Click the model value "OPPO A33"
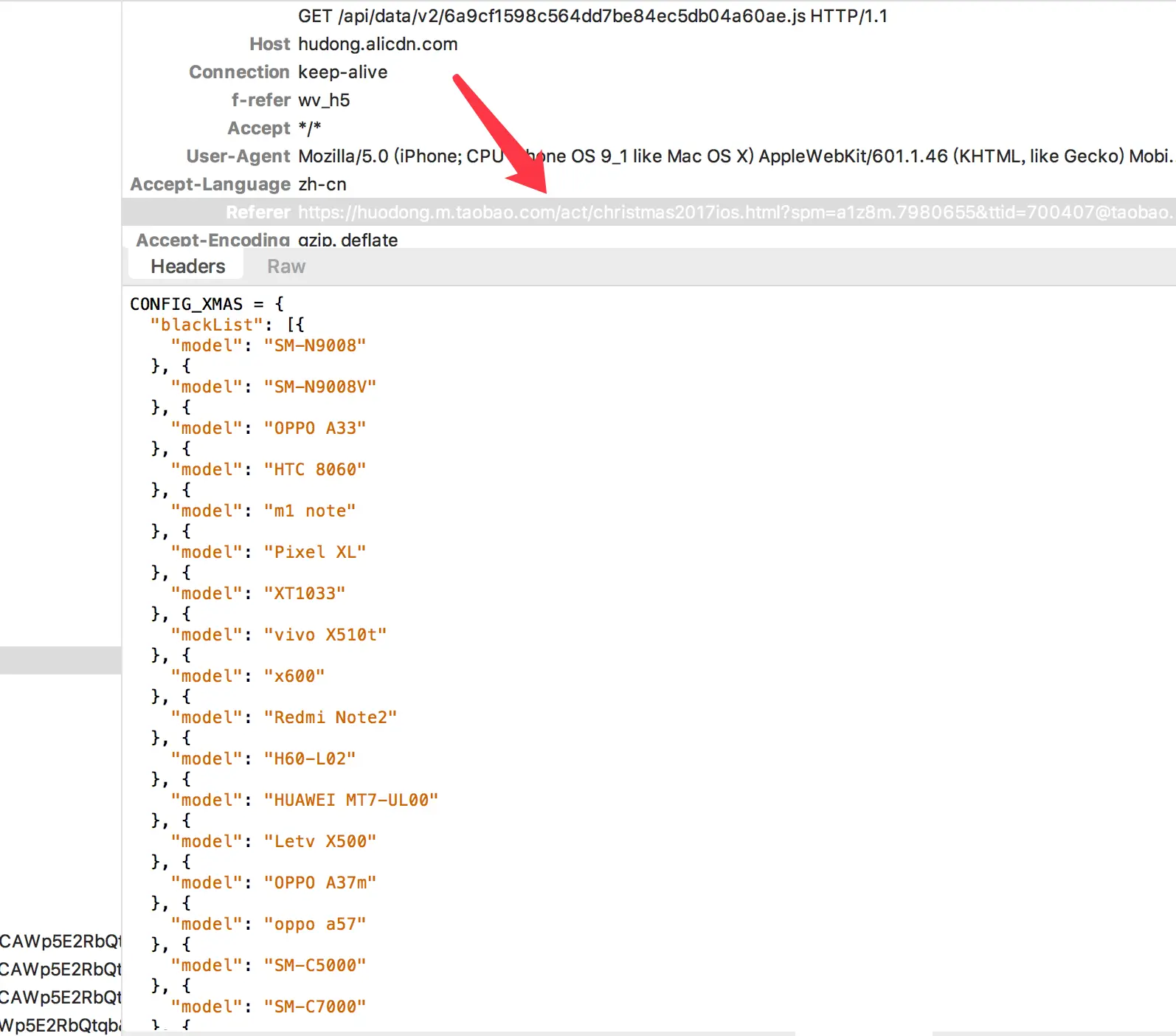Image resolution: width=1176 pixels, height=1036 pixels. click(315, 428)
